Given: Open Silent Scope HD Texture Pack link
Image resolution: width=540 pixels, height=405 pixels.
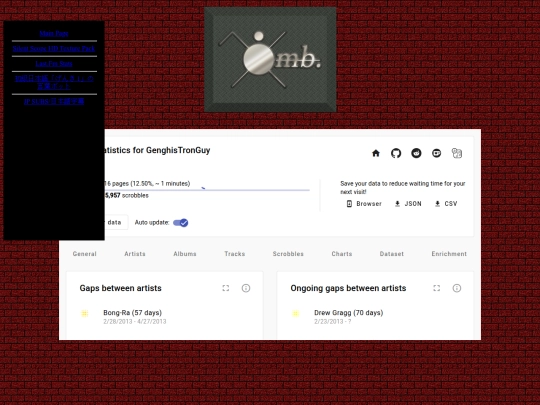Looking at the screenshot, I should click(54, 49).
